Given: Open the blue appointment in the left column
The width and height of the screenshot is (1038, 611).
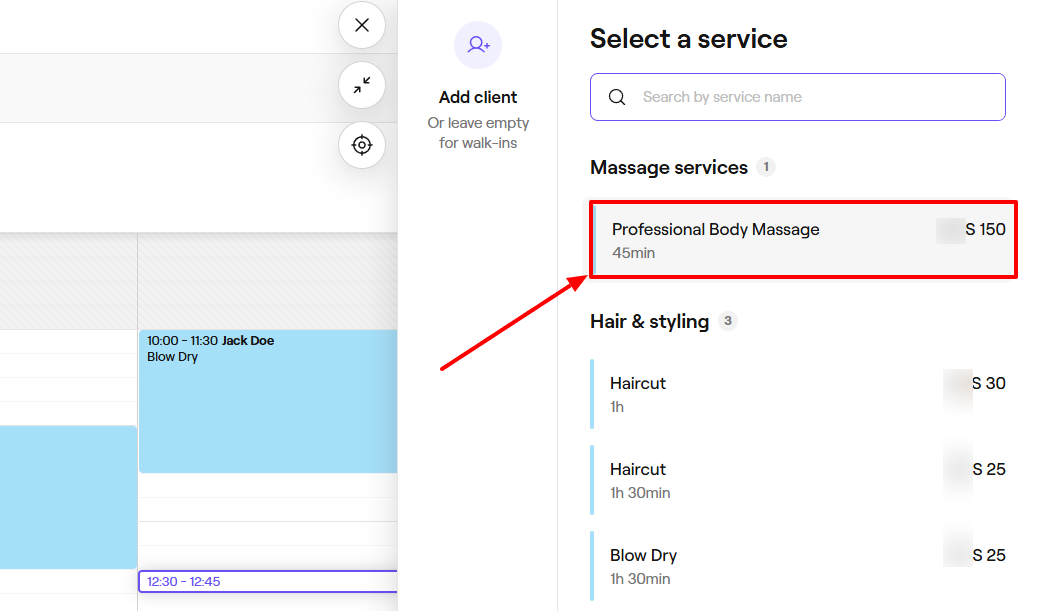Looking at the screenshot, I should tap(68, 497).
